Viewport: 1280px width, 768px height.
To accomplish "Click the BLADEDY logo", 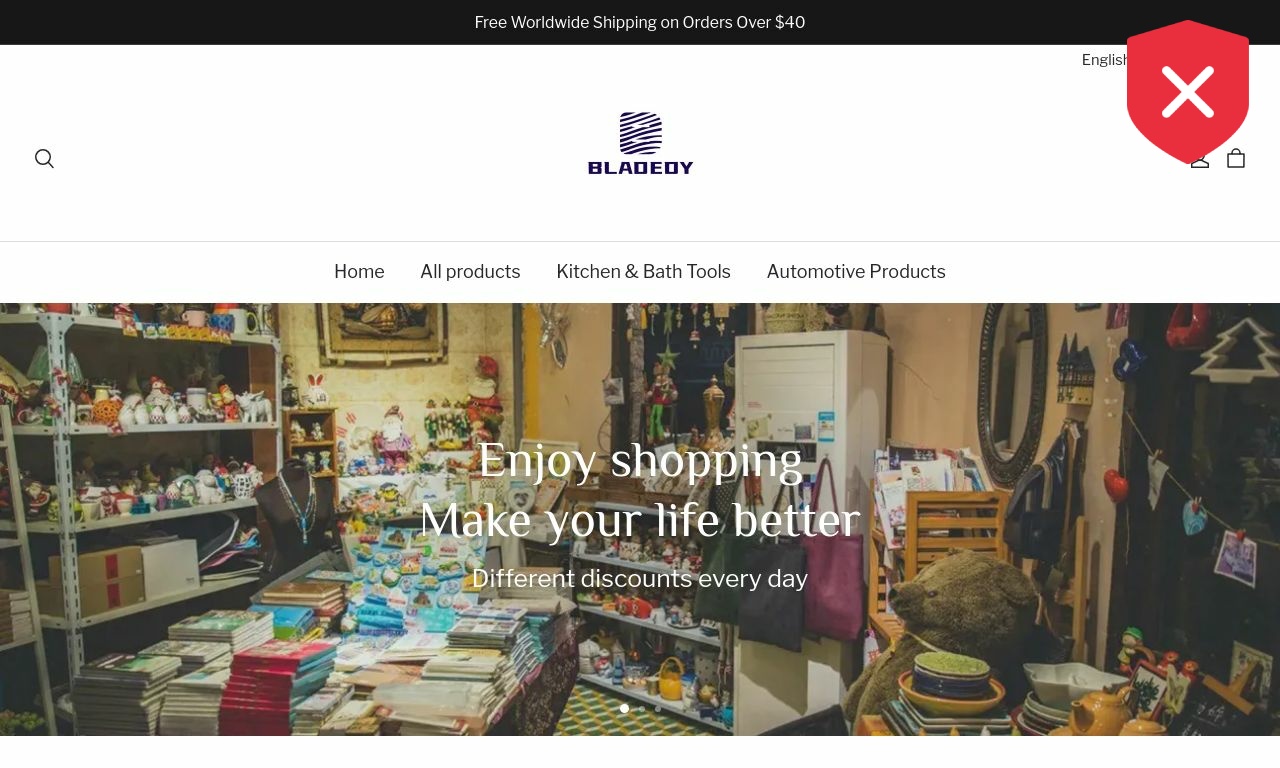I will tap(640, 143).
